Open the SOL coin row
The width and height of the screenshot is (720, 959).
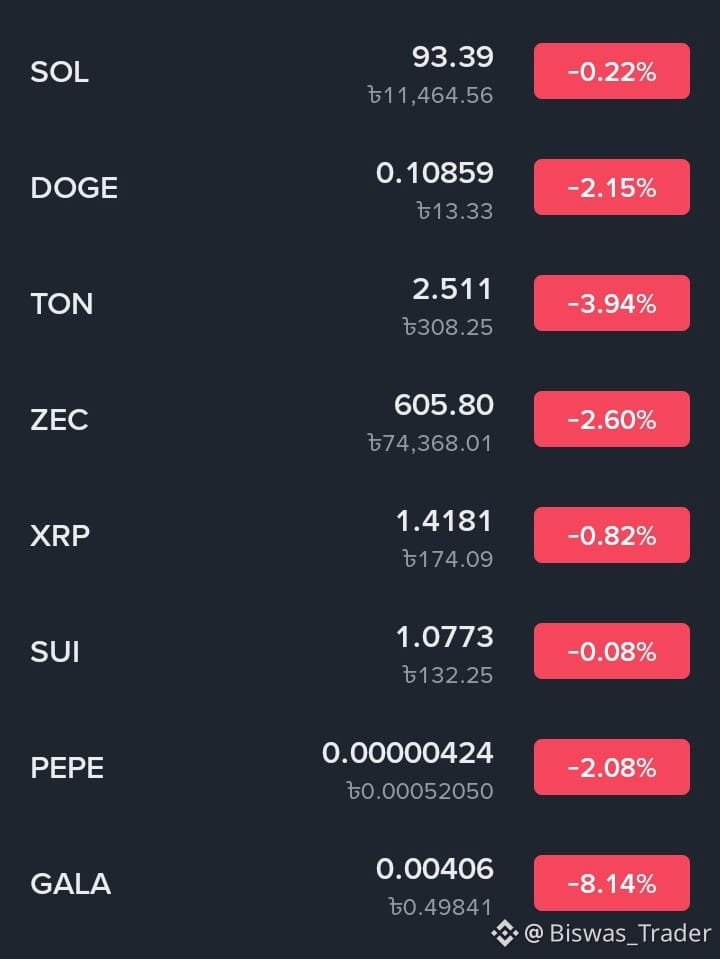(360, 72)
